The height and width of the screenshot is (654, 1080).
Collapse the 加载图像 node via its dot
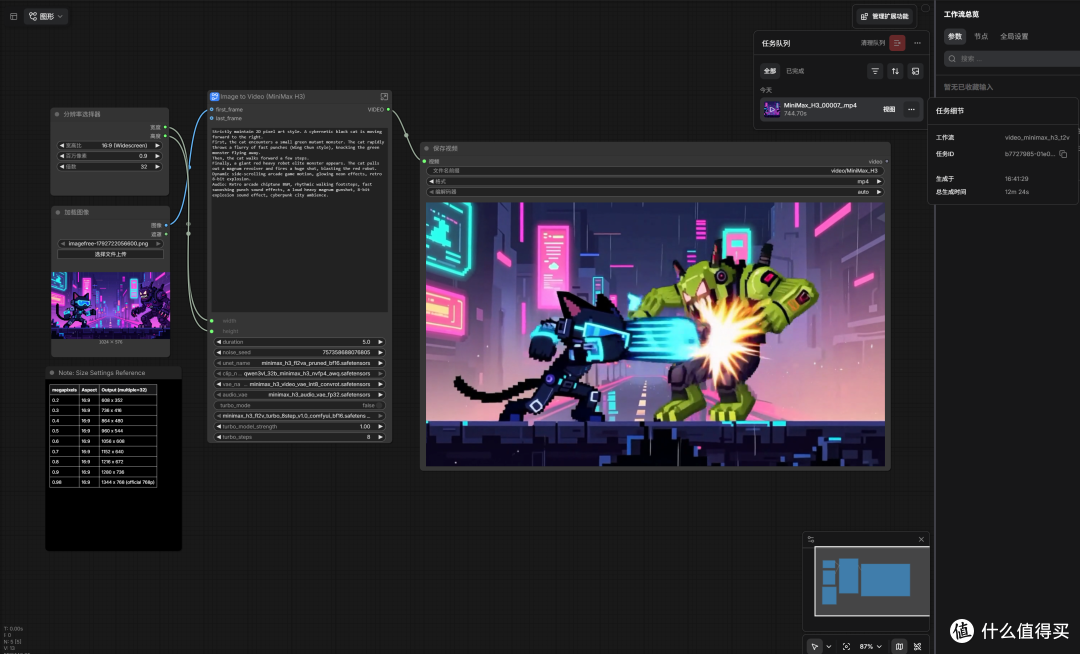click(57, 212)
